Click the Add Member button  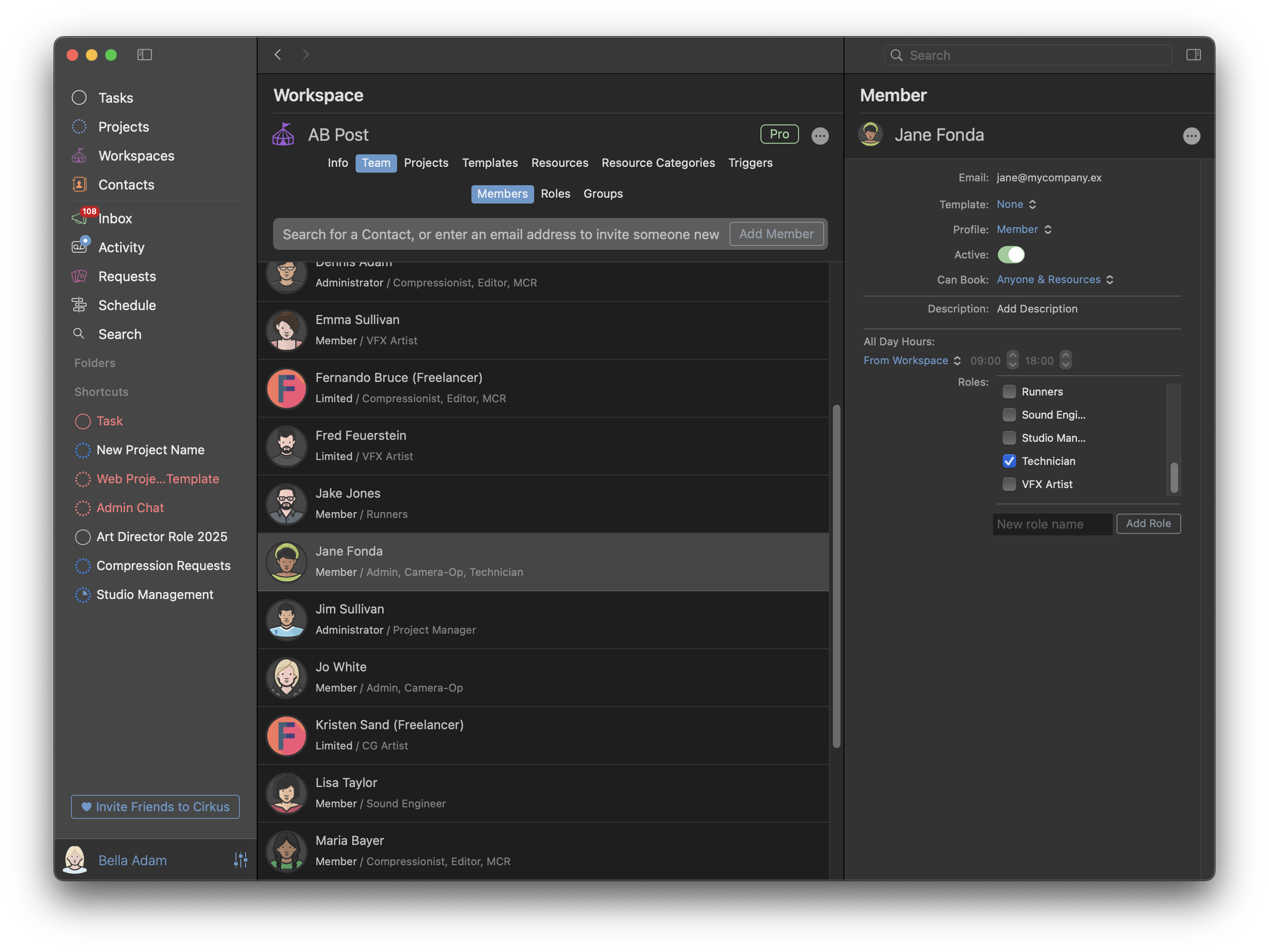(775, 234)
